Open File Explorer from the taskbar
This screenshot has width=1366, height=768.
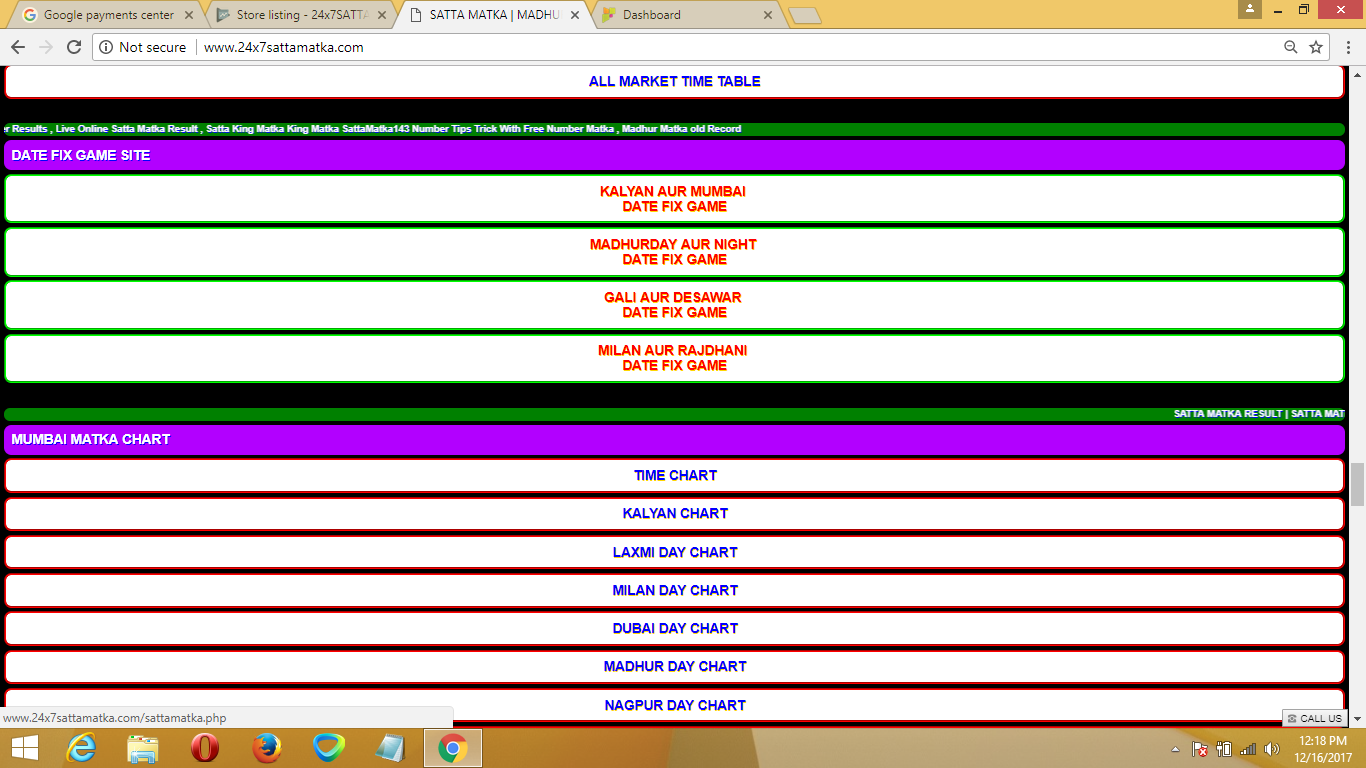click(143, 747)
